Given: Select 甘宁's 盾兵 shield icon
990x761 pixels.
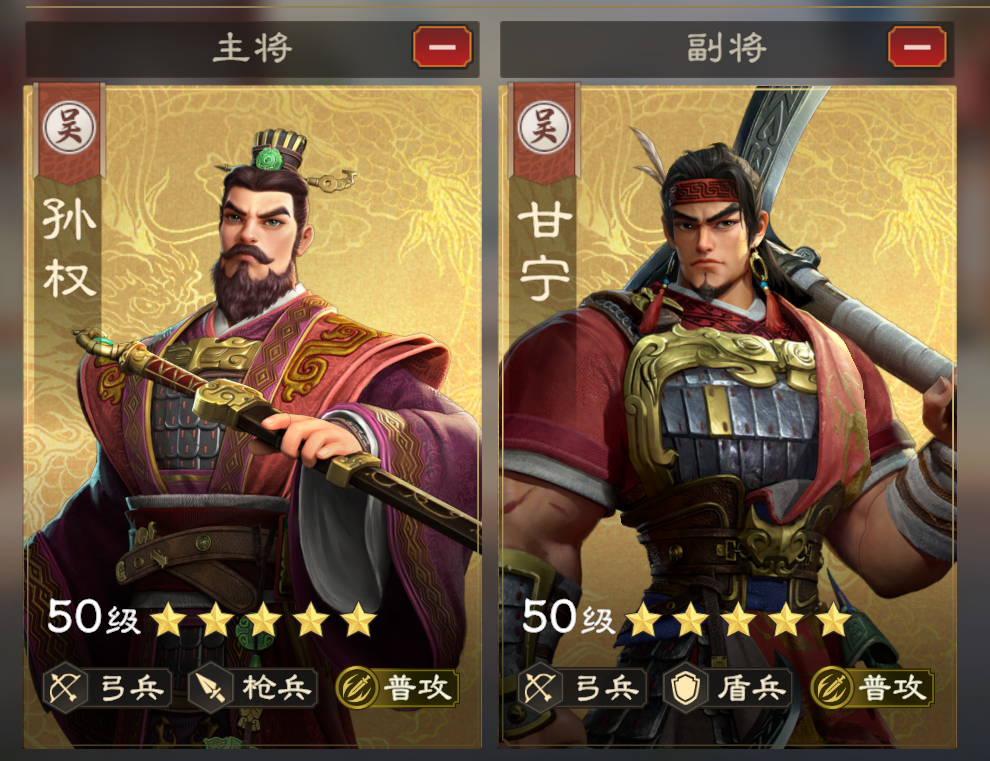Looking at the screenshot, I should pyautogui.click(x=684, y=688).
